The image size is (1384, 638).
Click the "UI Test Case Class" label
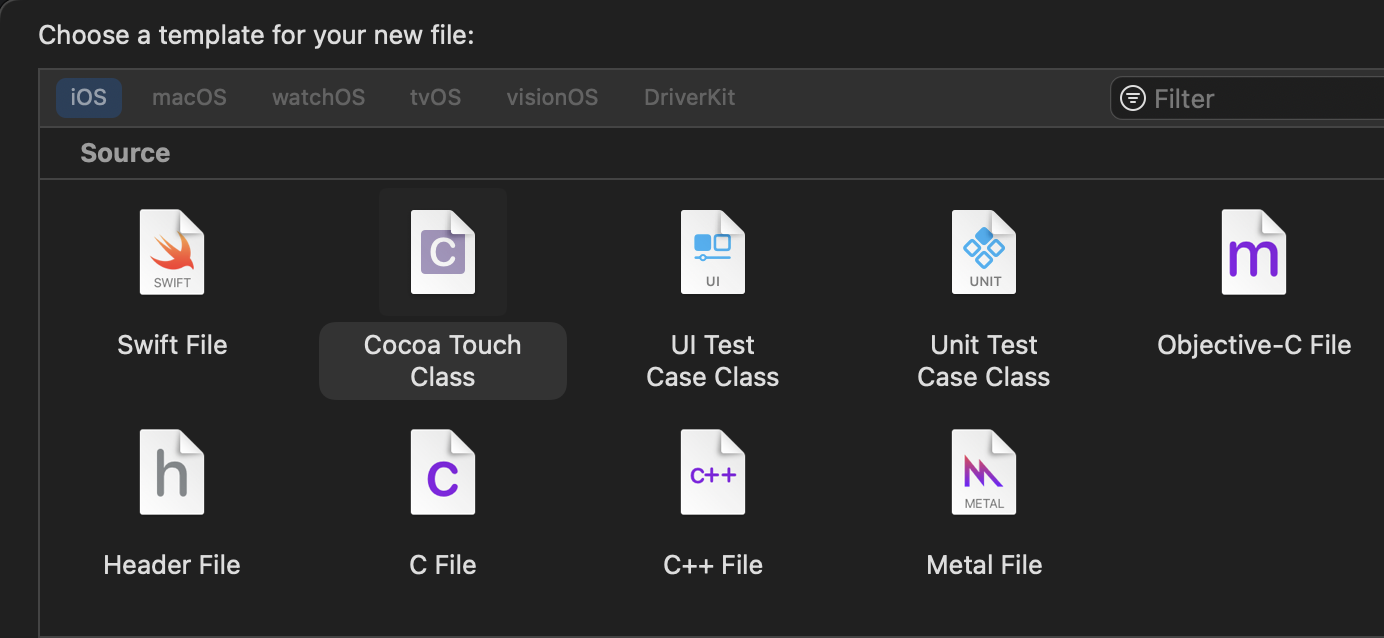[713, 361]
